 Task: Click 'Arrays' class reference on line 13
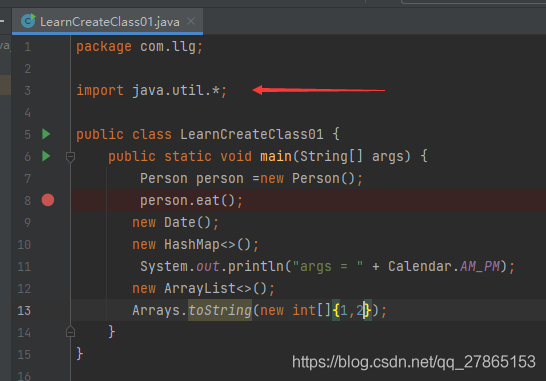[x=156, y=310]
